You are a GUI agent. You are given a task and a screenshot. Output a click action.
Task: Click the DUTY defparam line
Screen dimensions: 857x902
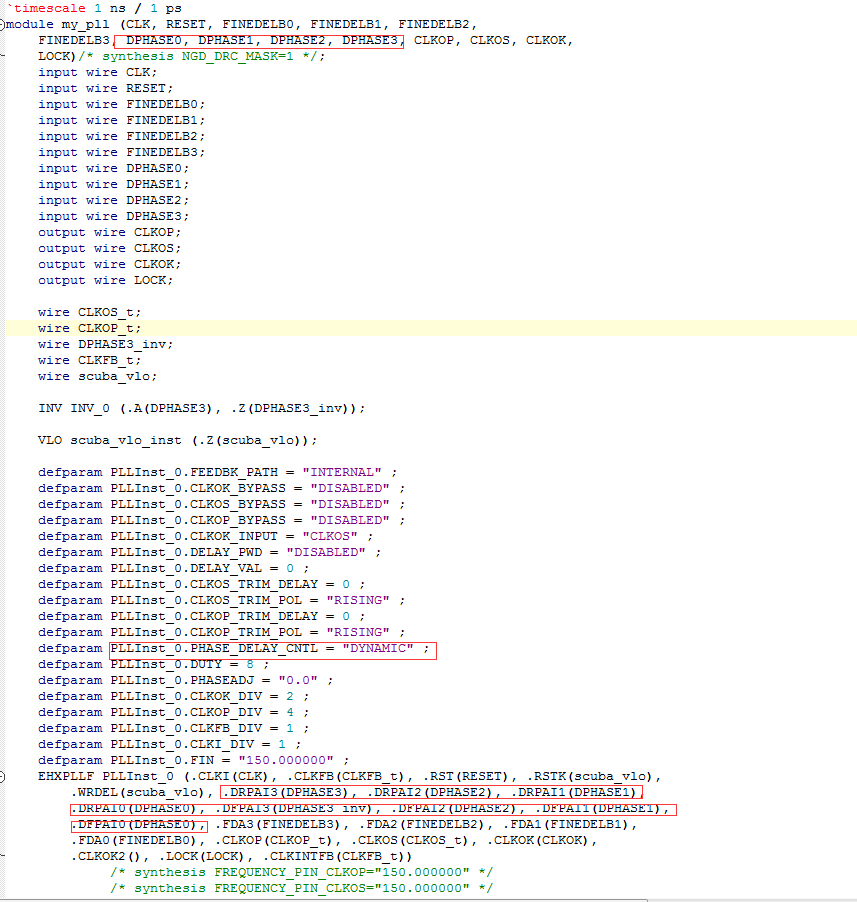[x=153, y=664]
